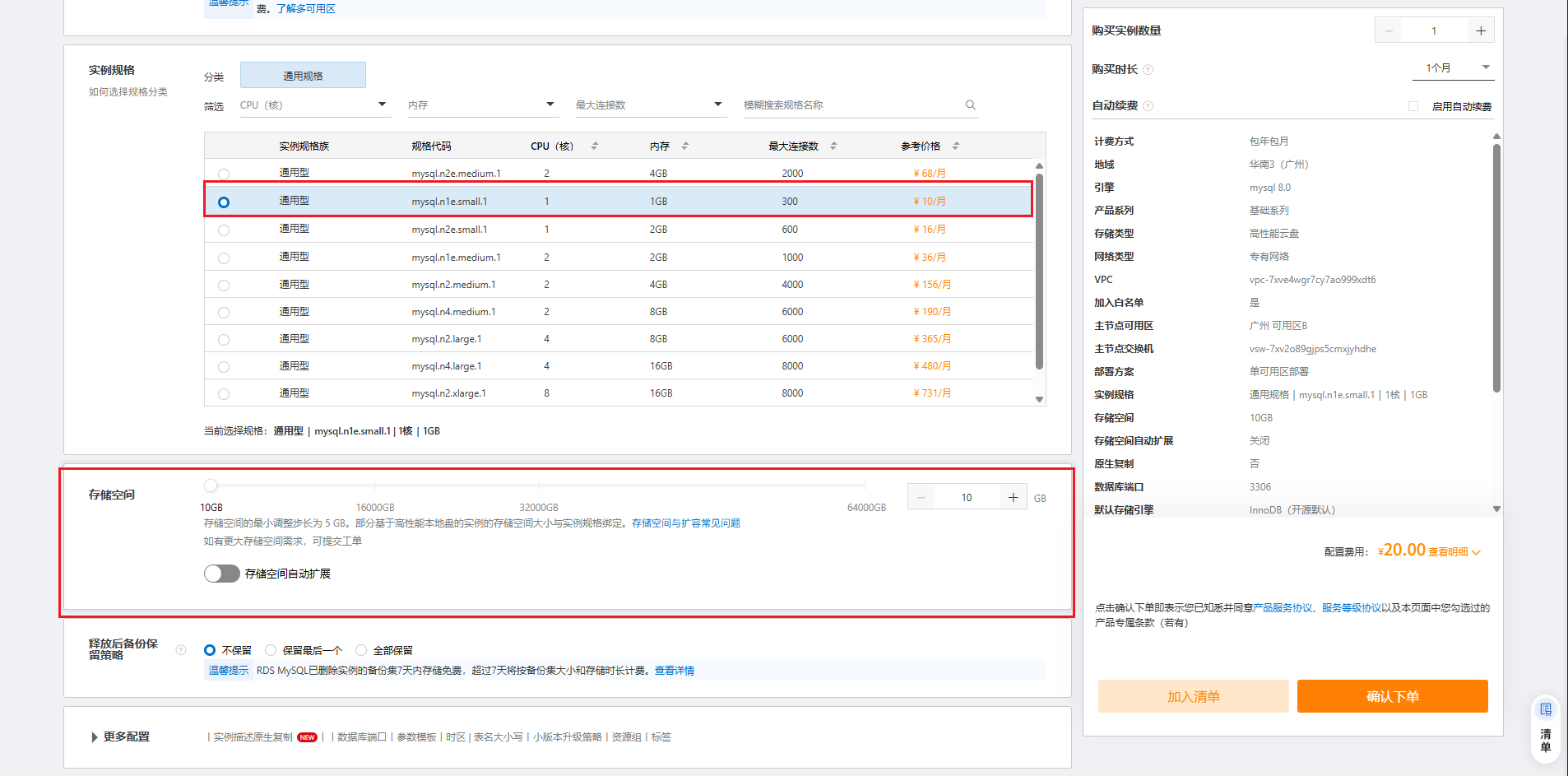Click help icon beside 释放后备份保留策略
1568x776 pixels.
point(181,650)
